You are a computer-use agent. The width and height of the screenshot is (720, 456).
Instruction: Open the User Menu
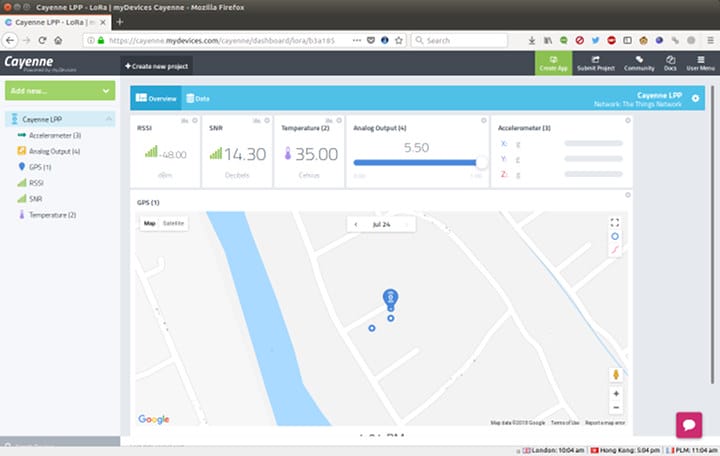(x=700, y=63)
